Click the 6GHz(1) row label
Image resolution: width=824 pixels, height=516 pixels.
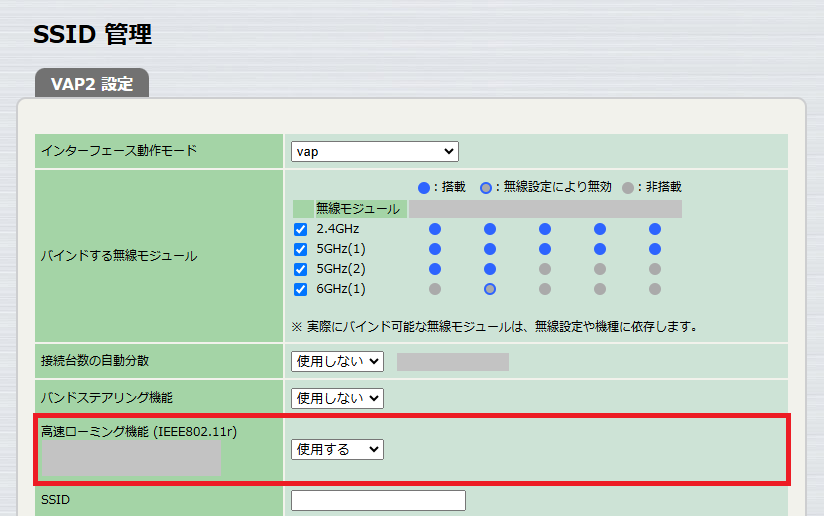[341, 289]
